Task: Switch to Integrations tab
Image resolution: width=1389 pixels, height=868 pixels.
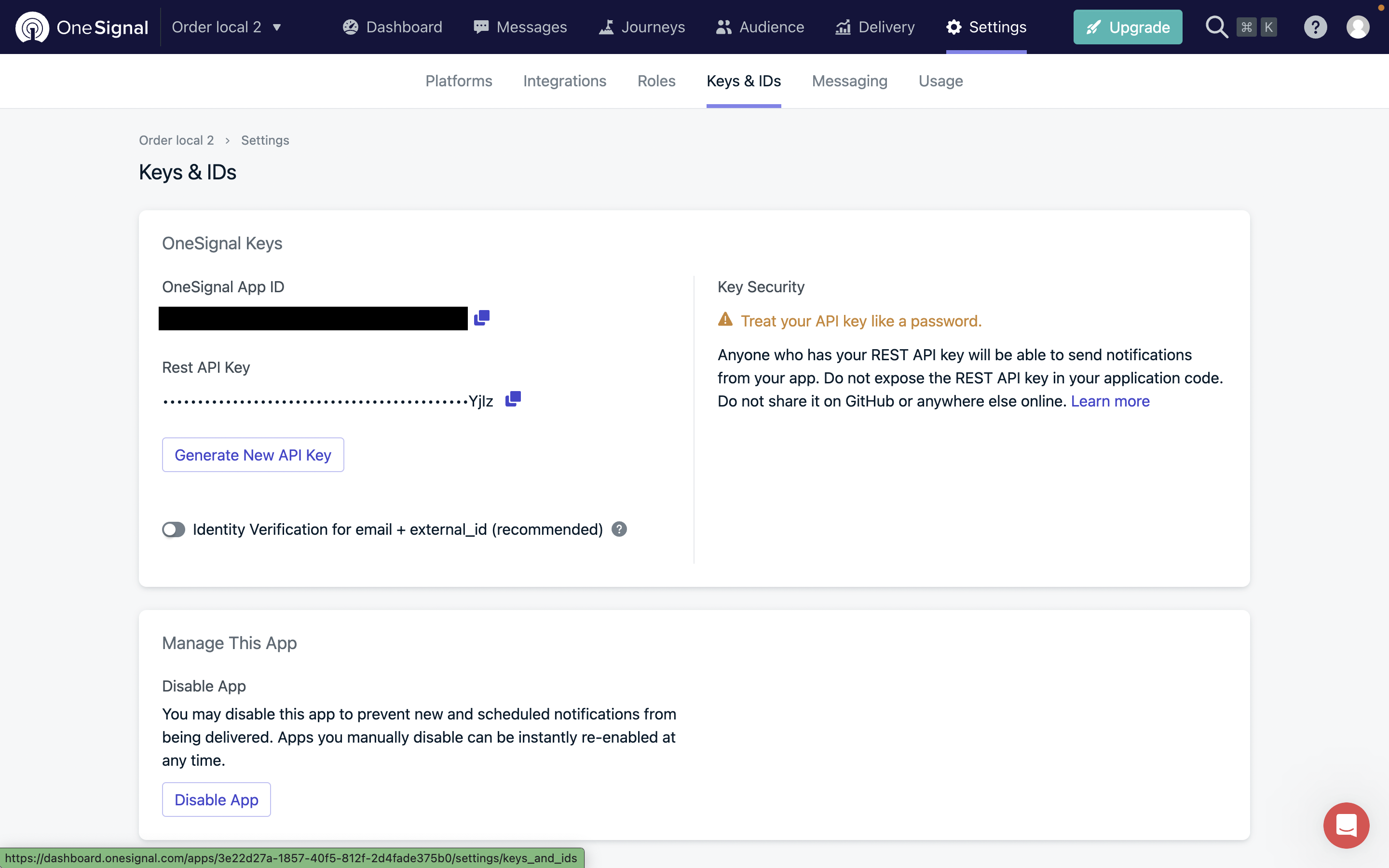Action: coord(565,81)
